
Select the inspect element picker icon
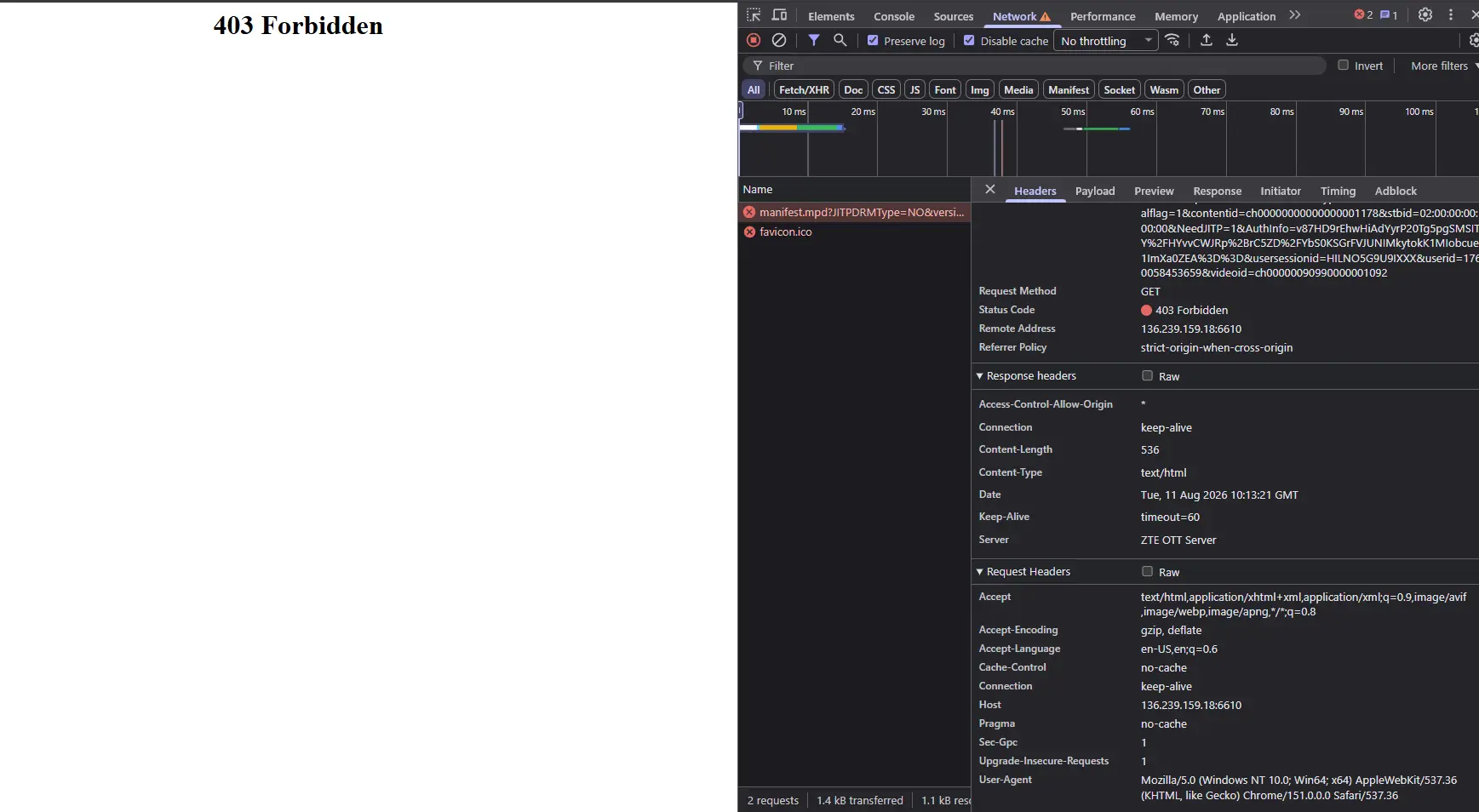754,15
